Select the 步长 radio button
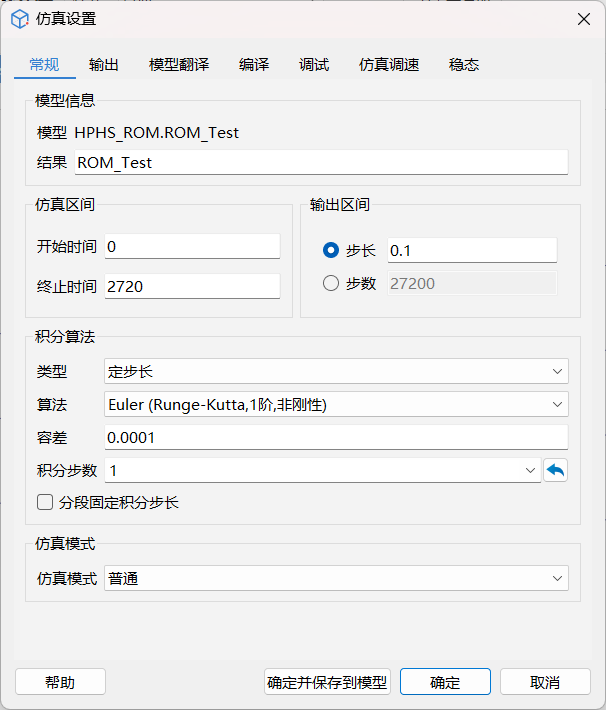606x710 pixels. pyautogui.click(x=332, y=251)
